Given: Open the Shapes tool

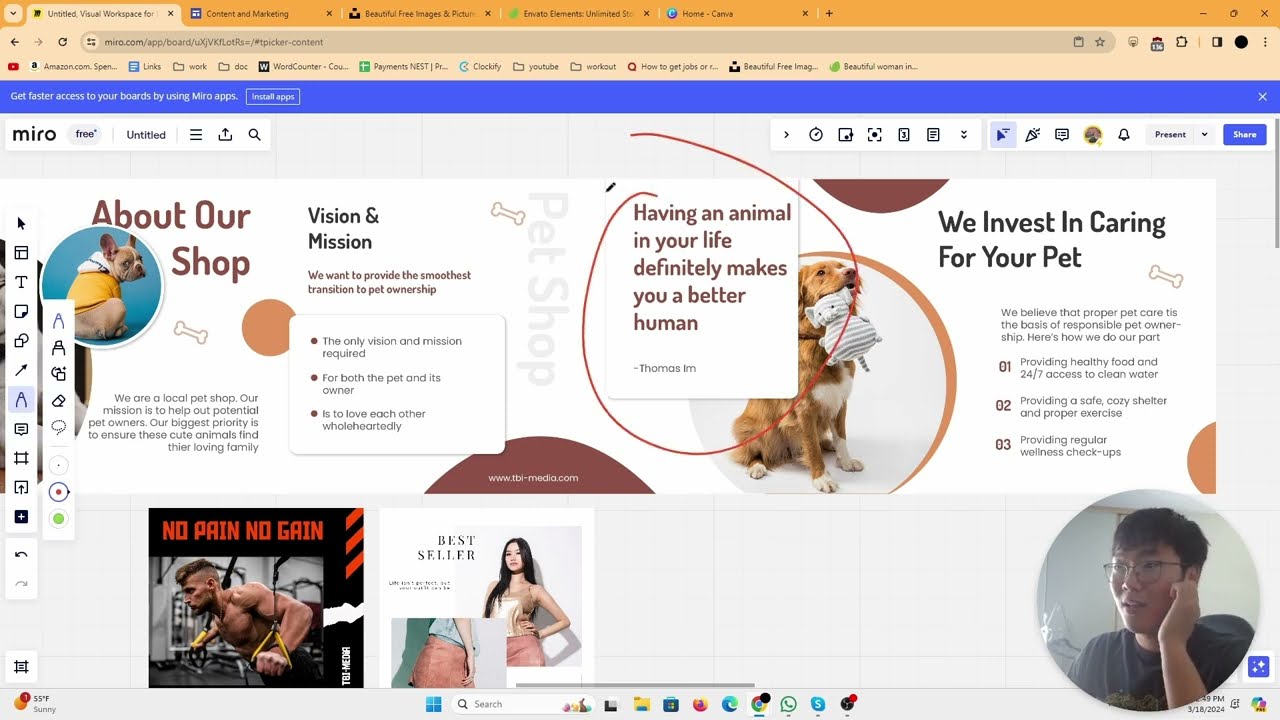Looking at the screenshot, I should click(x=21, y=341).
